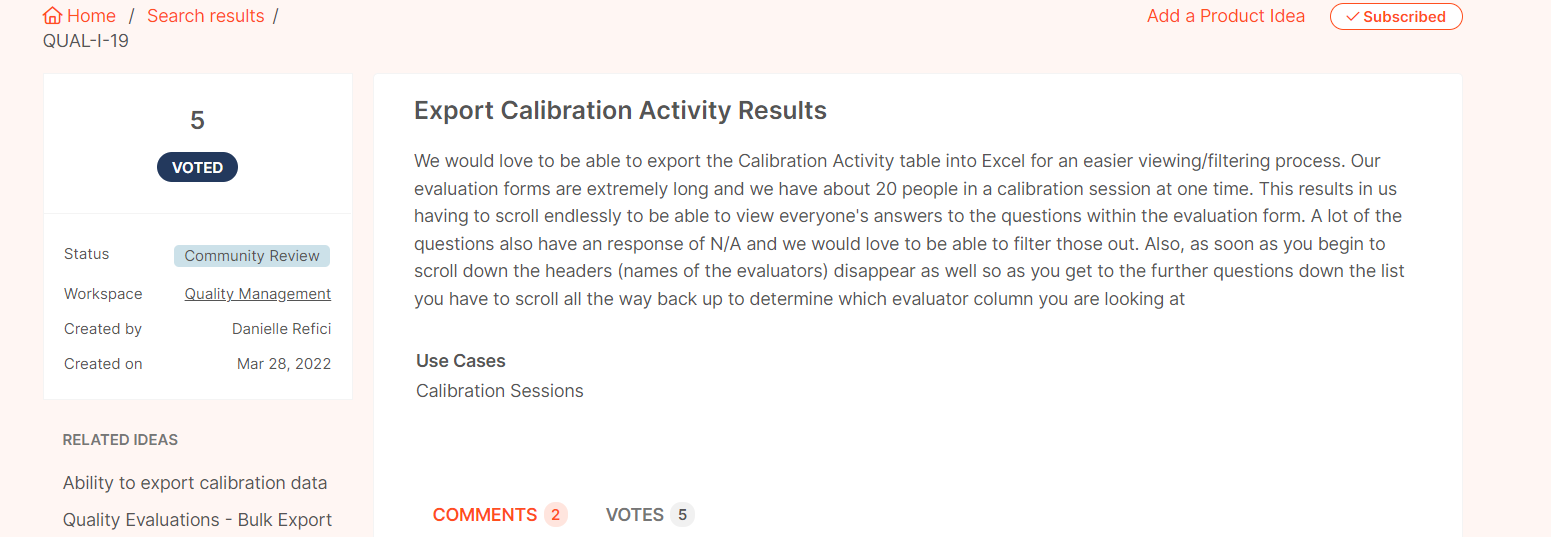Click the Community Review status badge
The height and width of the screenshot is (537, 1551).
click(x=251, y=256)
